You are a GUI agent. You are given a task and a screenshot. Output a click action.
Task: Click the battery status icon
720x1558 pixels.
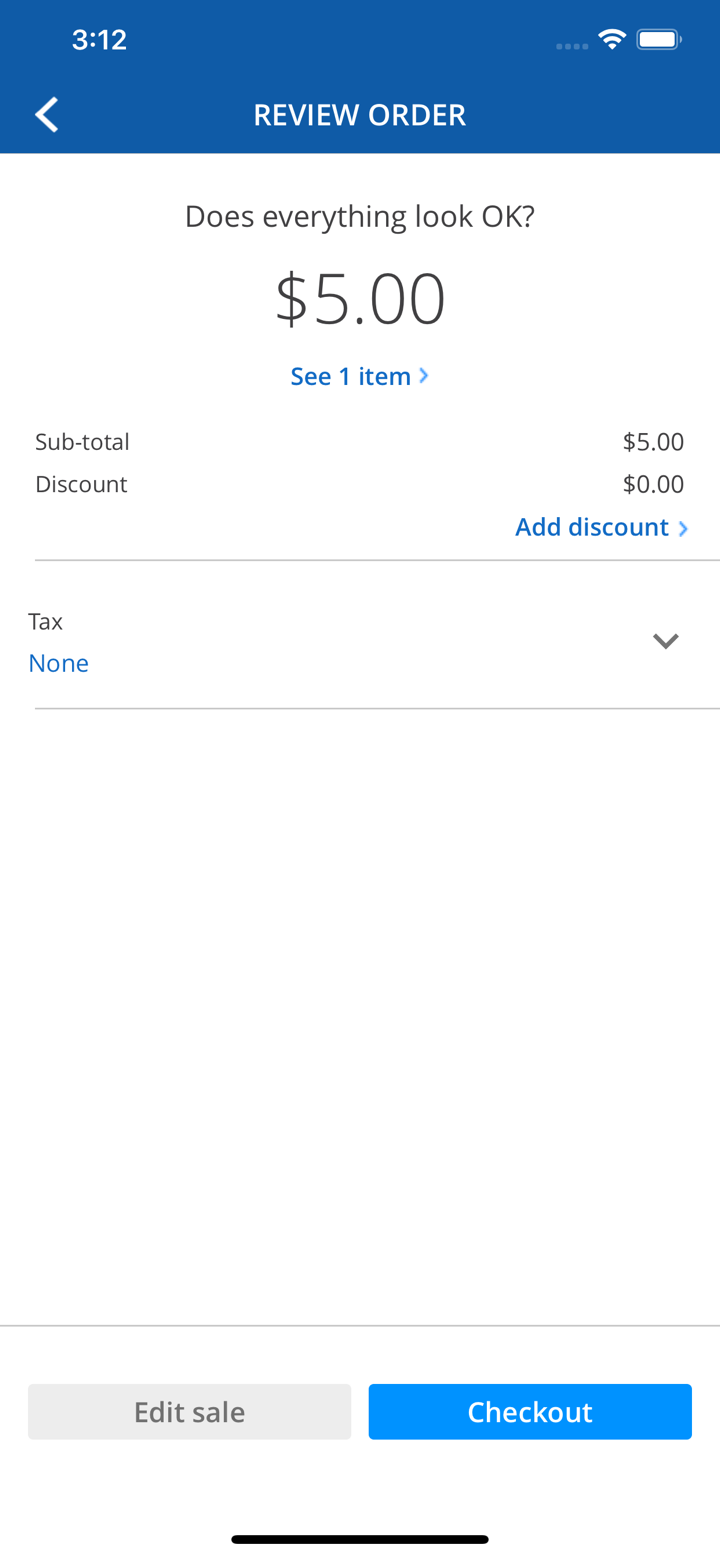pos(659,40)
